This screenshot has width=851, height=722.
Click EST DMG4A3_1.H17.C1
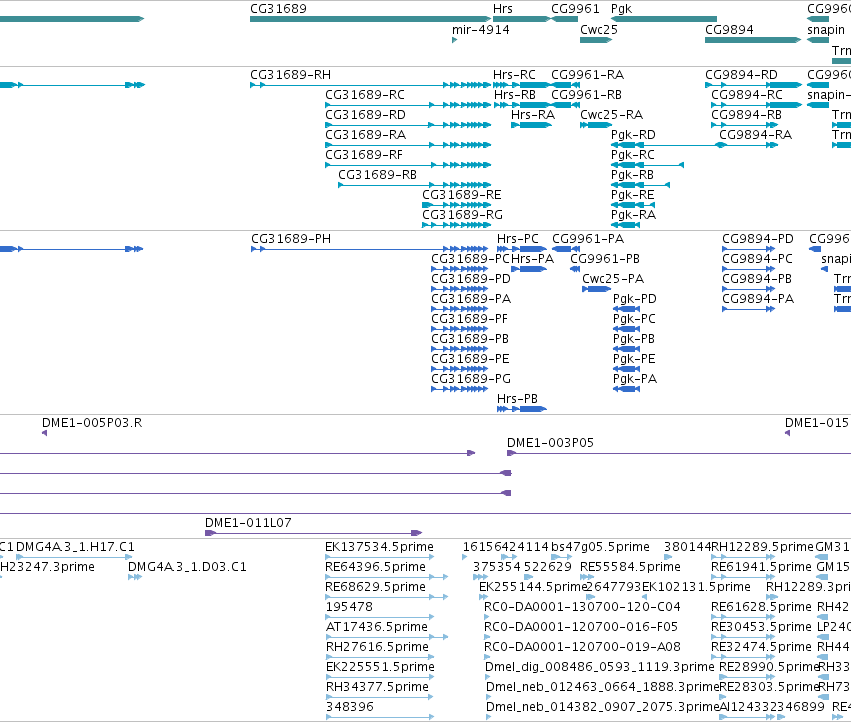pyautogui.click(x=75, y=547)
